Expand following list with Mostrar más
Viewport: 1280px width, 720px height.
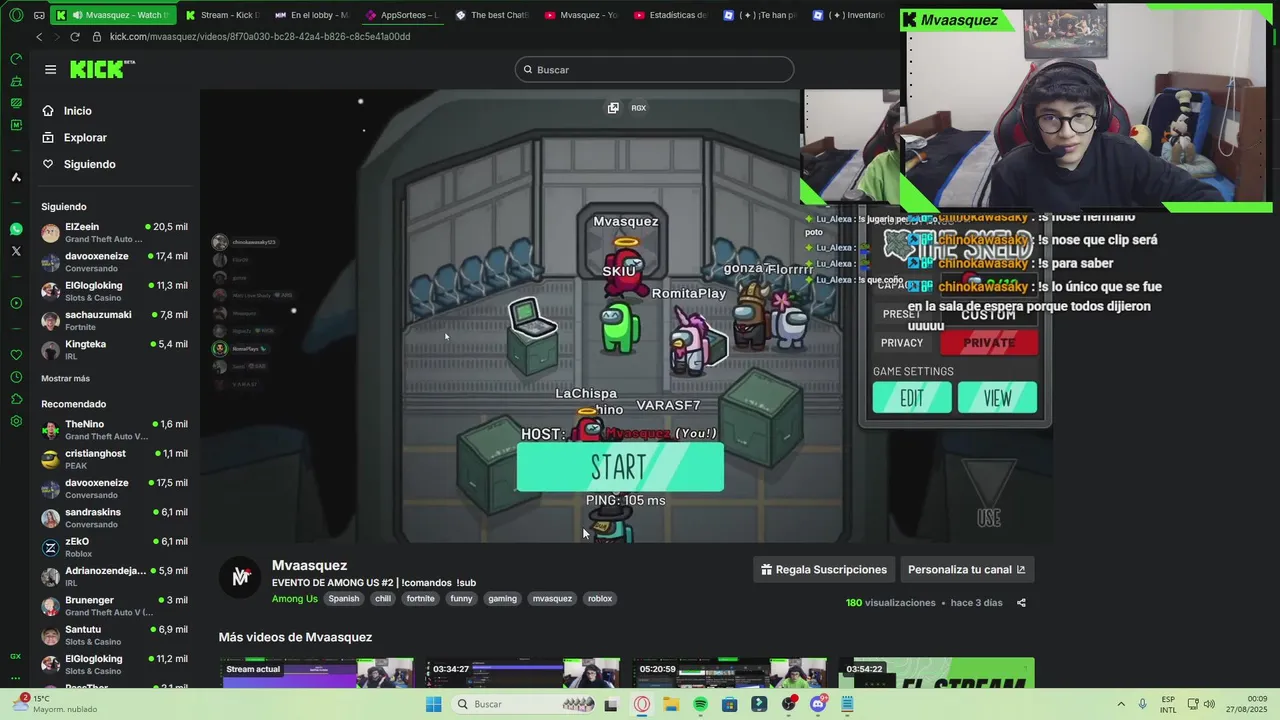tap(65, 379)
